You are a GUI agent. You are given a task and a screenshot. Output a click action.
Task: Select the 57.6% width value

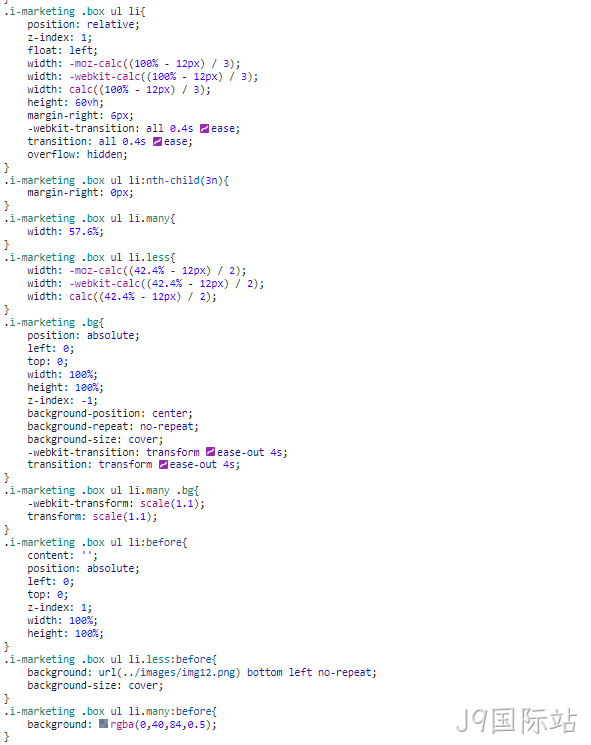(x=84, y=232)
